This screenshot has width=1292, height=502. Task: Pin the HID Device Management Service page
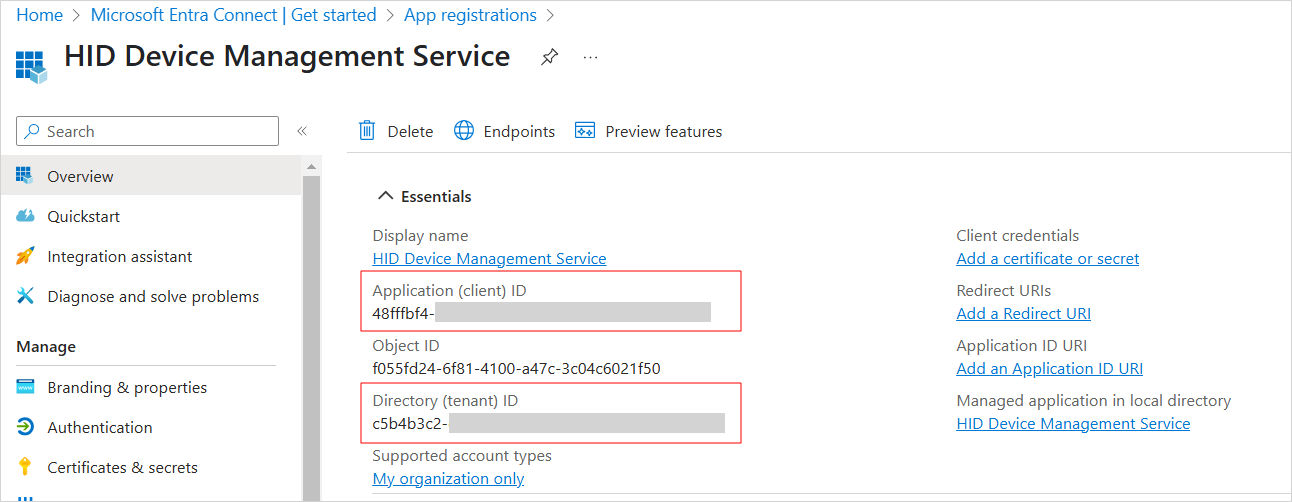[549, 57]
